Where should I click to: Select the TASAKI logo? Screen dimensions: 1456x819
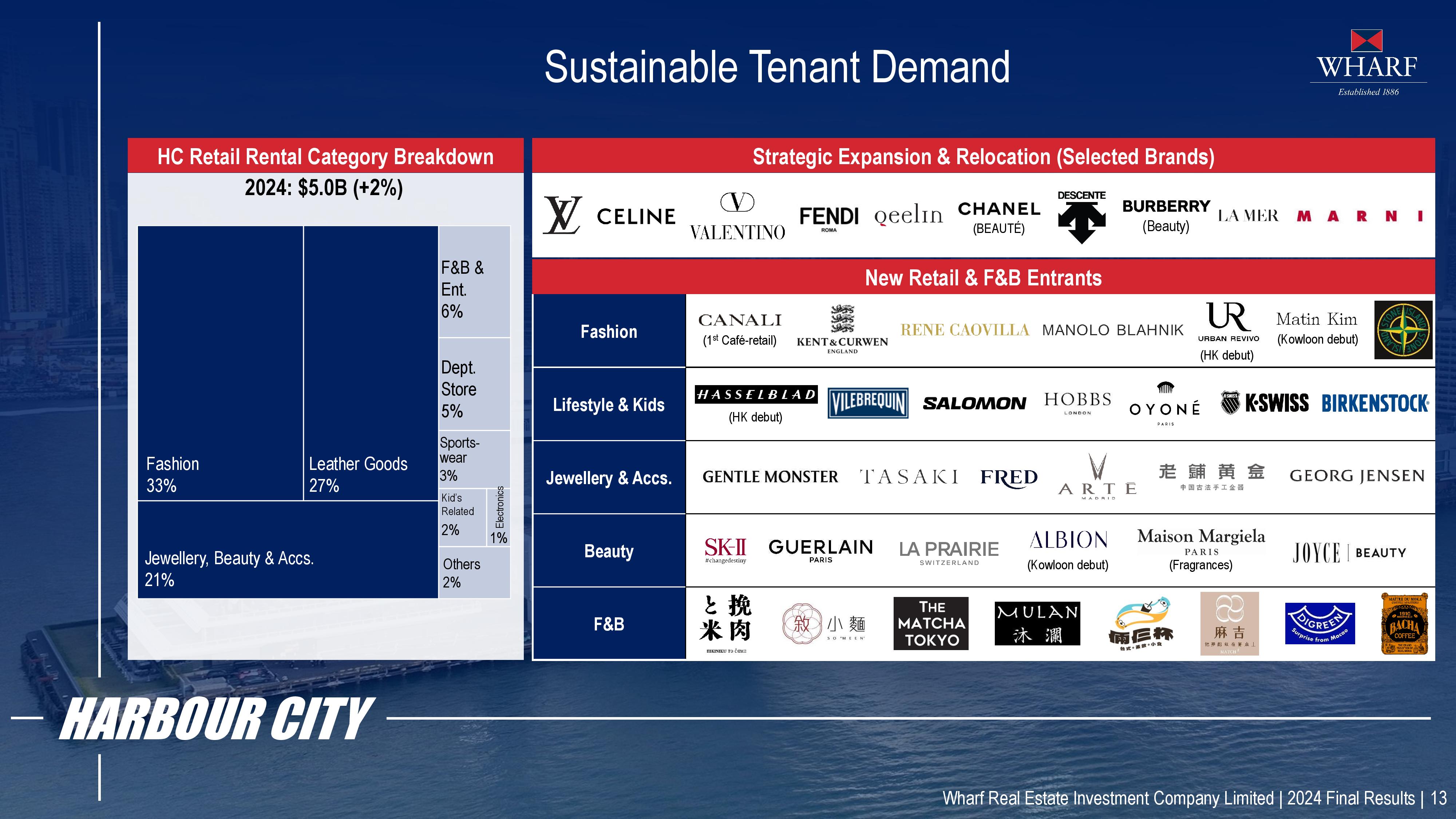pos(909,476)
